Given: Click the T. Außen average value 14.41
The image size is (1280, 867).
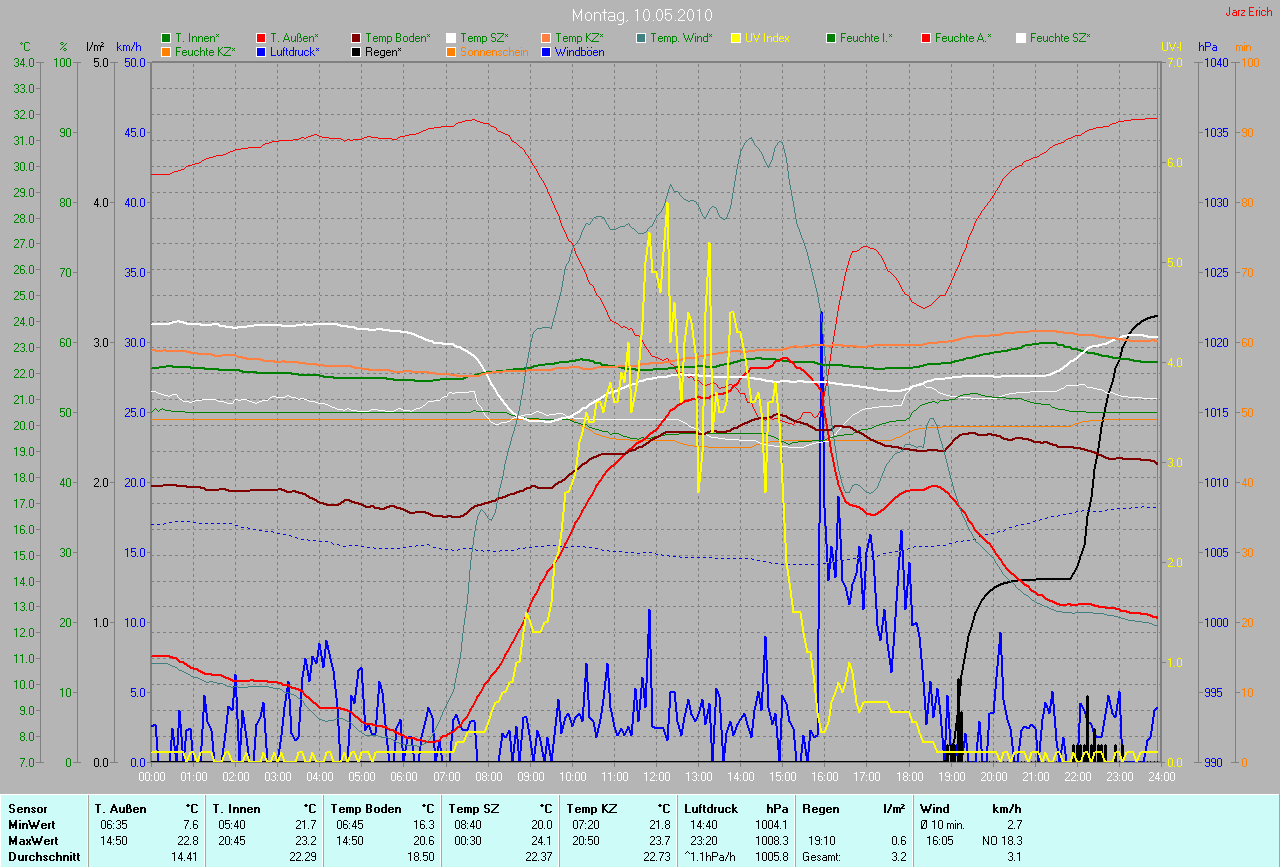Looking at the screenshot, I should coord(182,857).
